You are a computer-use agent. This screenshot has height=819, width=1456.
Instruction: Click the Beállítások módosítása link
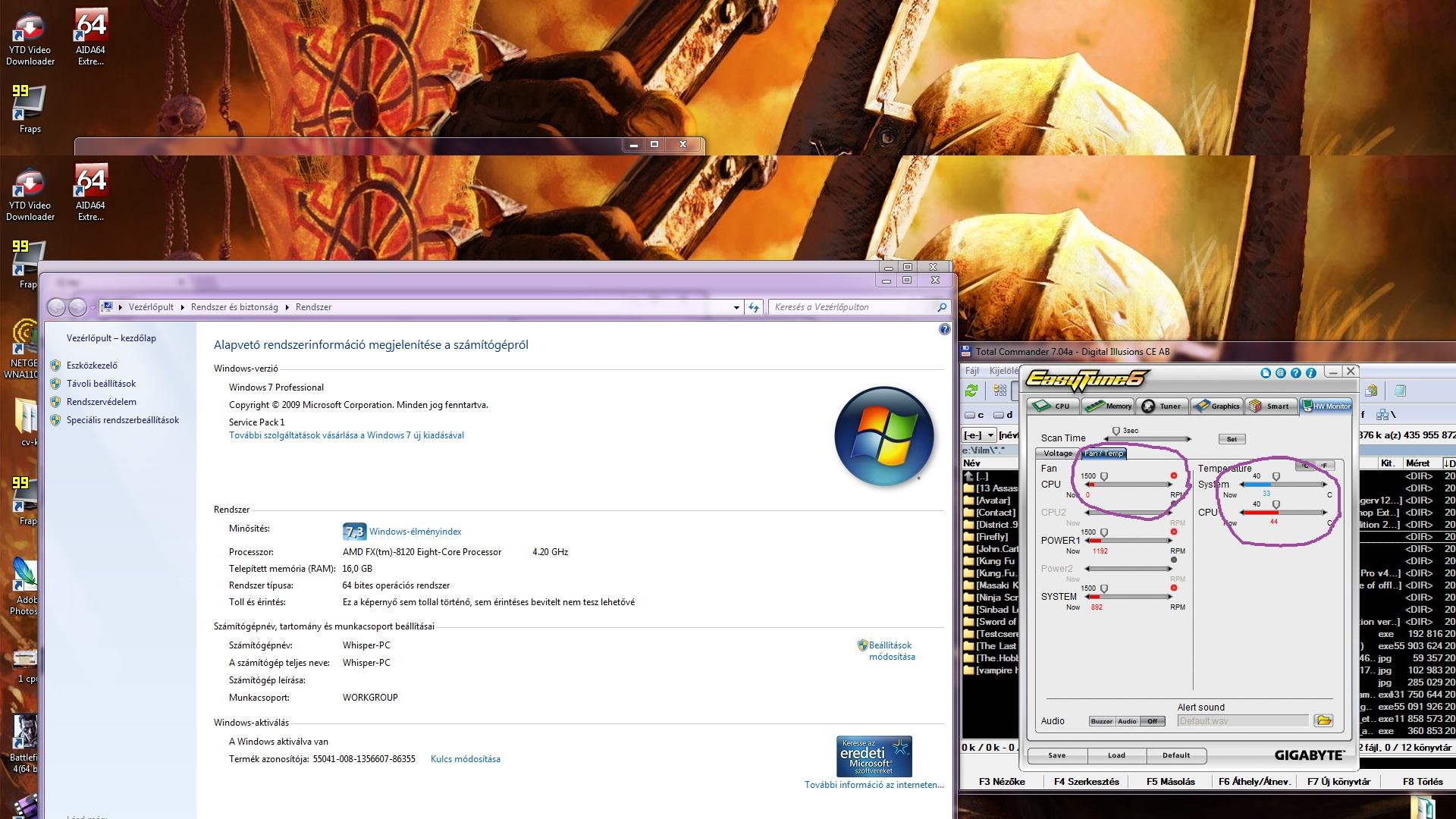(892, 651)
